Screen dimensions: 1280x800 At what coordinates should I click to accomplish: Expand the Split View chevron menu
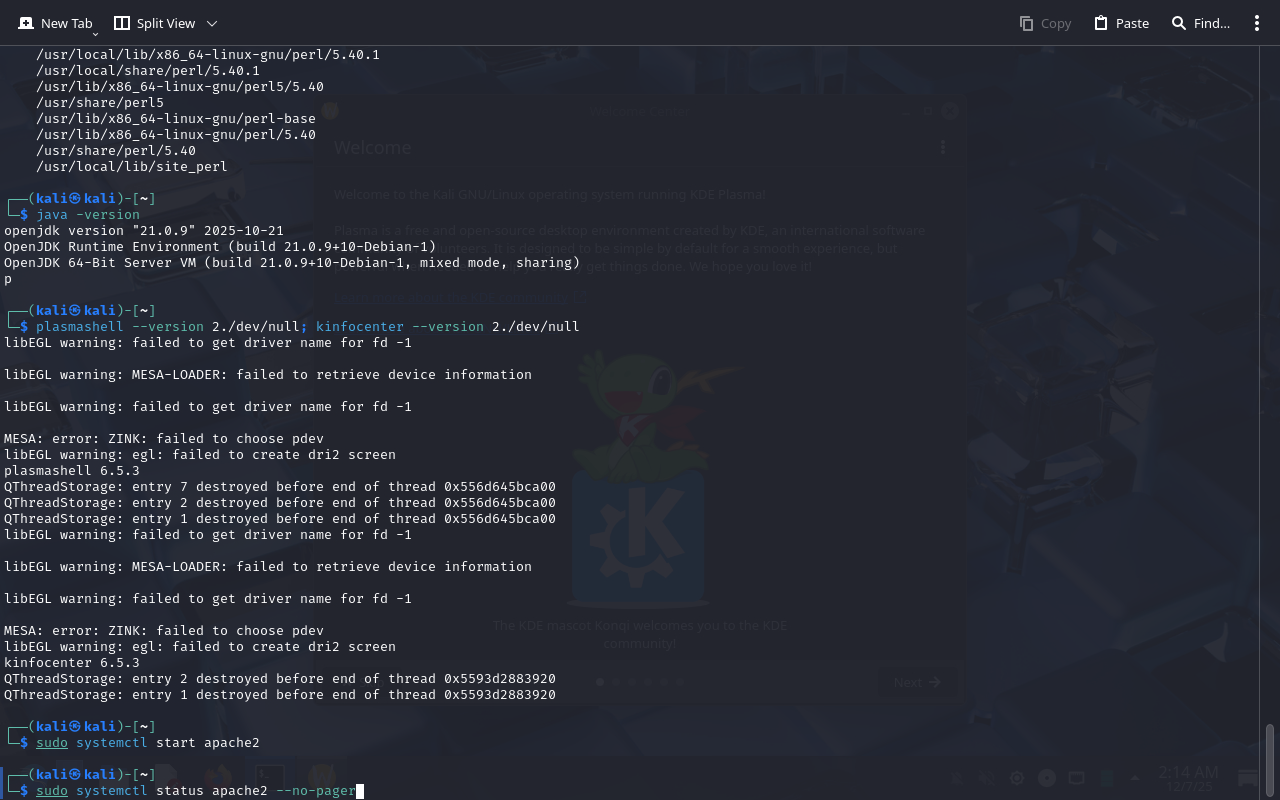211,23
